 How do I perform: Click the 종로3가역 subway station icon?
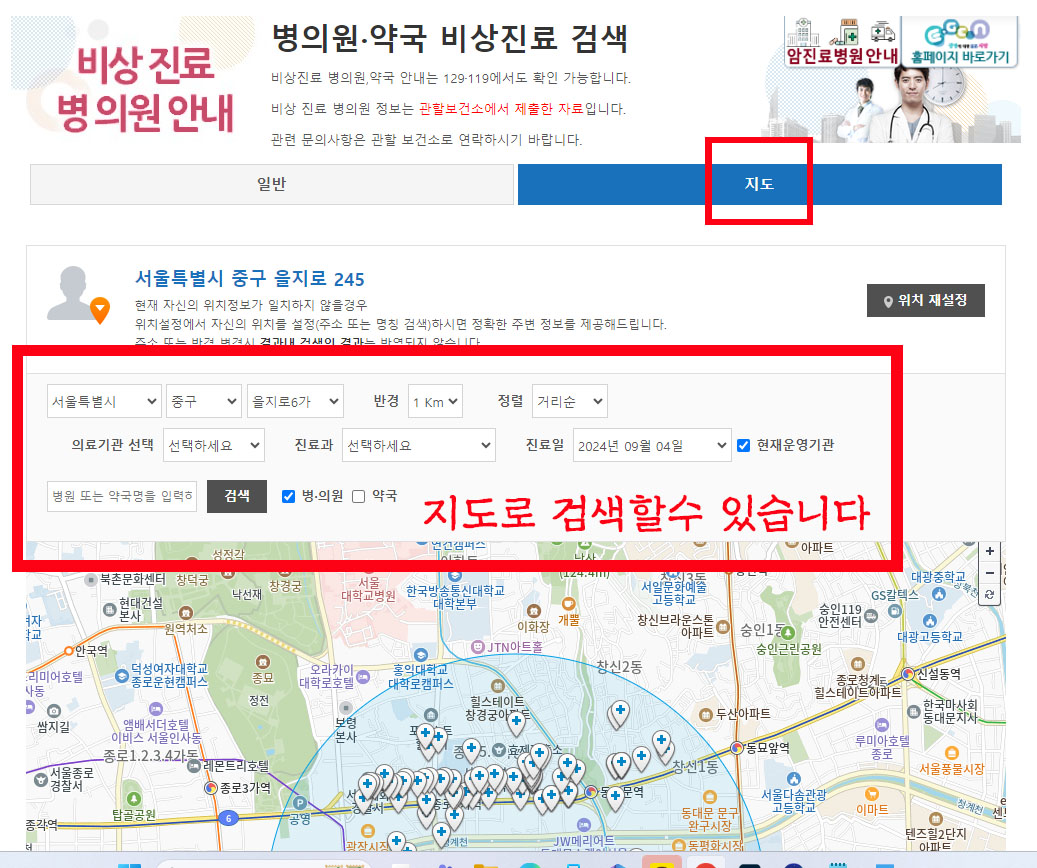tap(211, 788)
